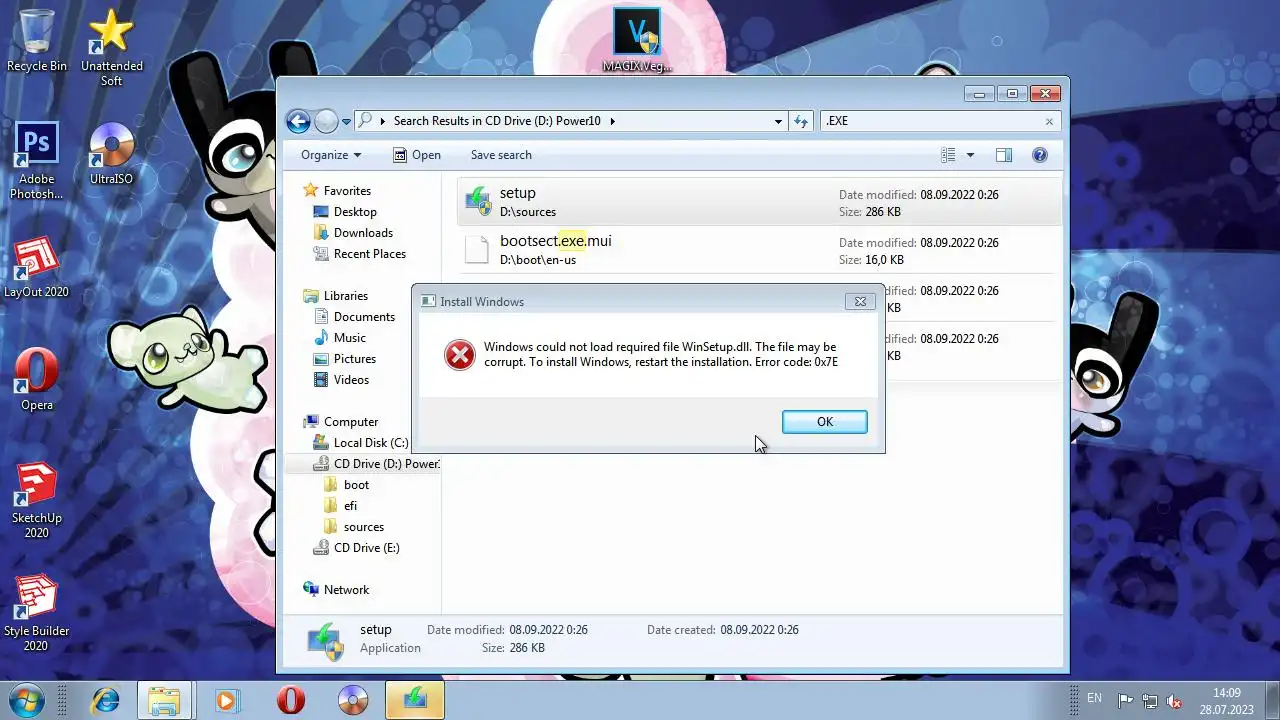Select Windows setup taskbar button
Image resolution: width=1280 pixels, height=720 pixels.
pos(415,699)
